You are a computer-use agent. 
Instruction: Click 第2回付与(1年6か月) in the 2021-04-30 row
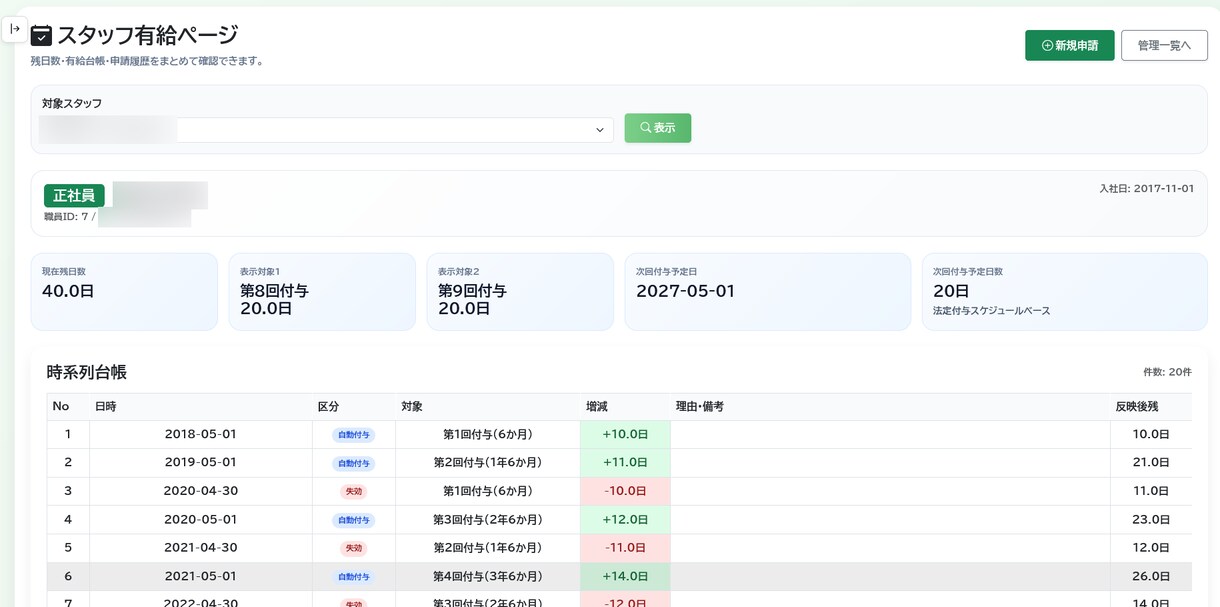click(488, 547)
